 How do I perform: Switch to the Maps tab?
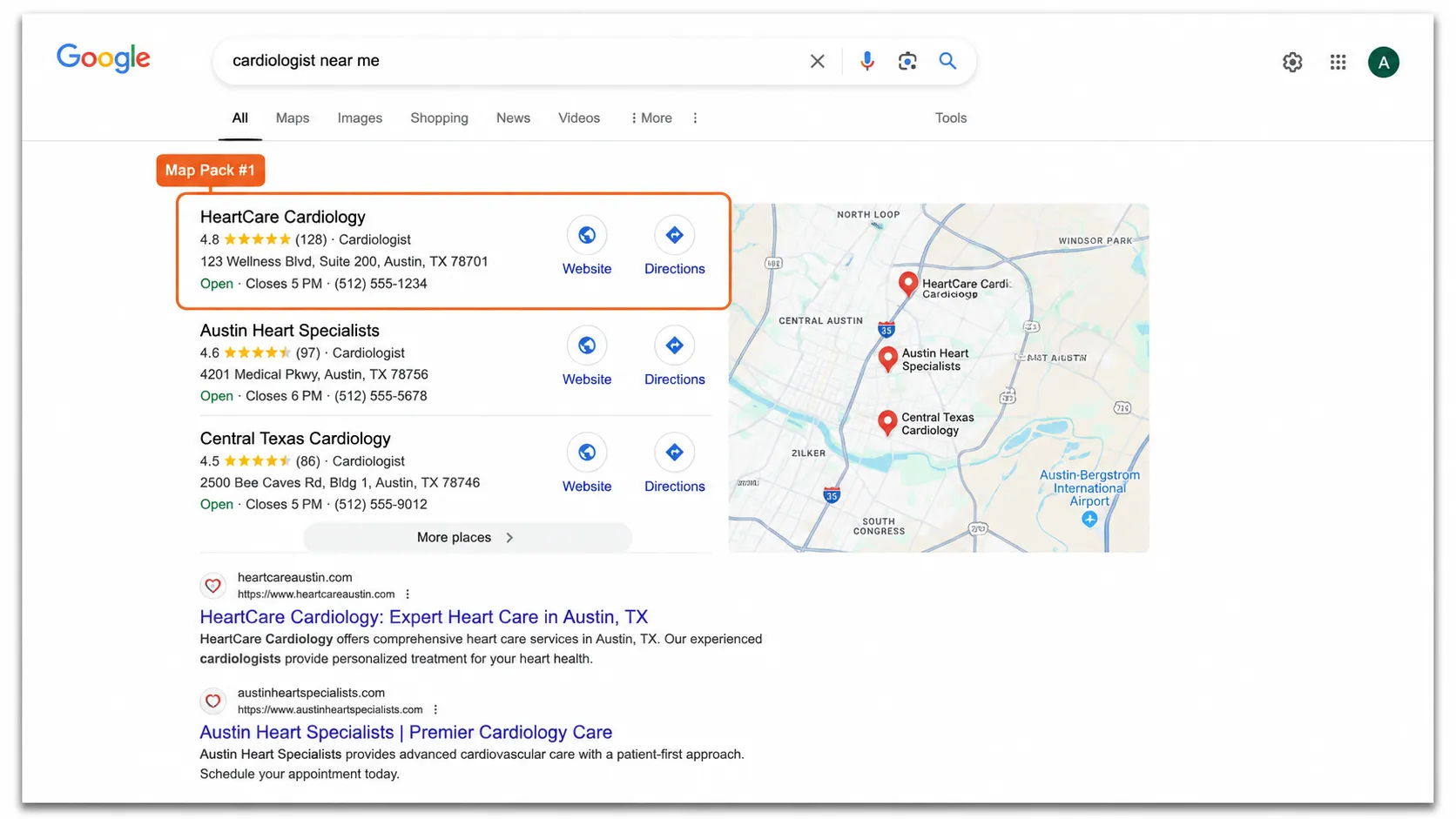coord(293,118)
